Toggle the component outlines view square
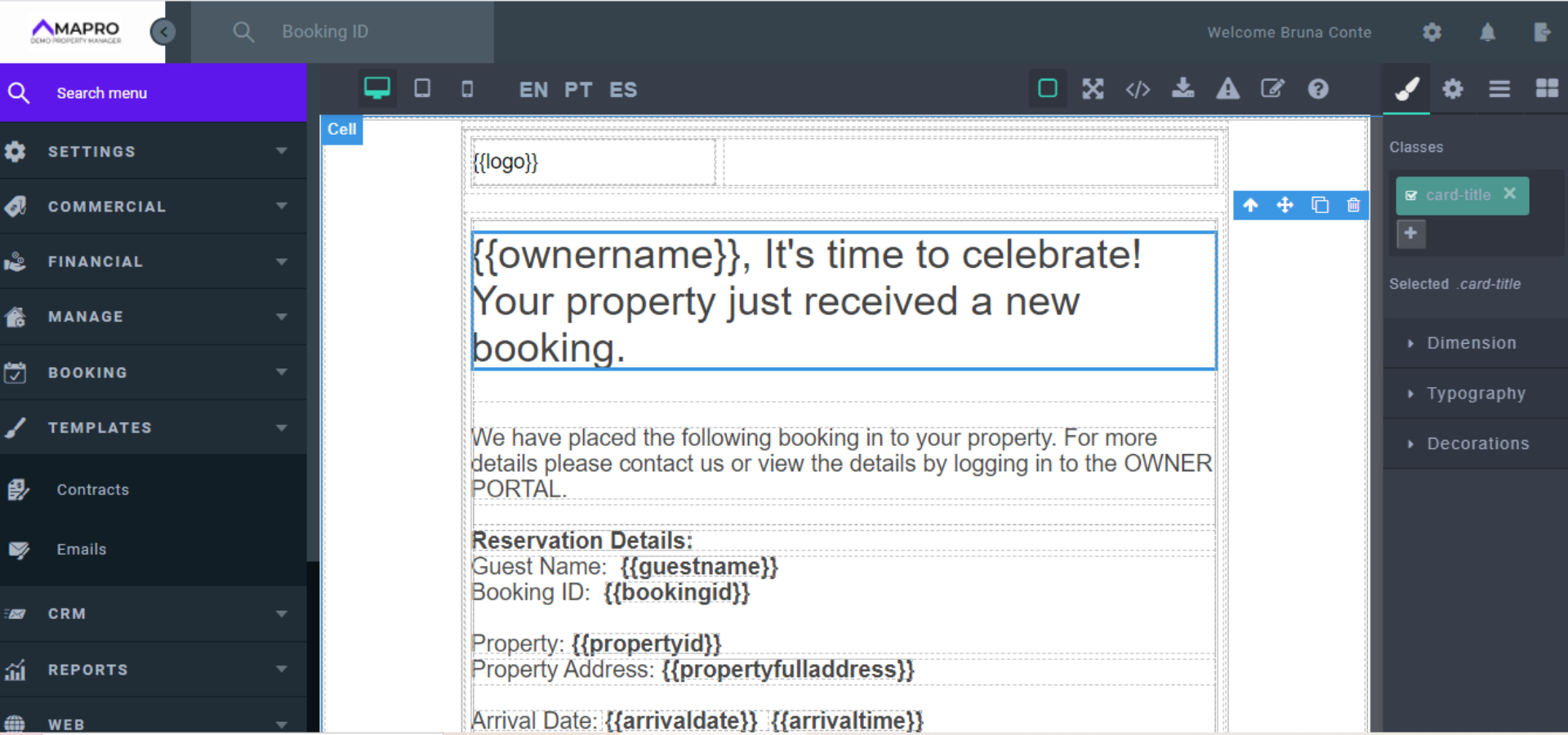The width and height of the screenshot is (1568, 735). 1047,88
